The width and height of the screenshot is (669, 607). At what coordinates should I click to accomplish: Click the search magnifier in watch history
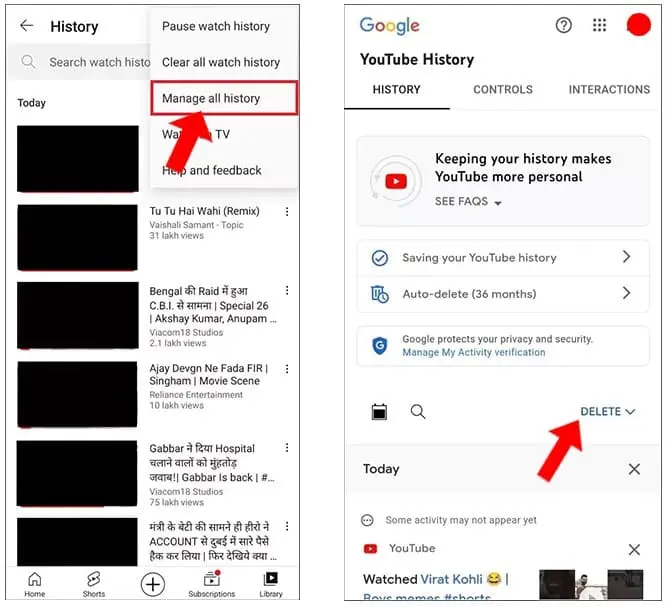(x=28, y=62)
